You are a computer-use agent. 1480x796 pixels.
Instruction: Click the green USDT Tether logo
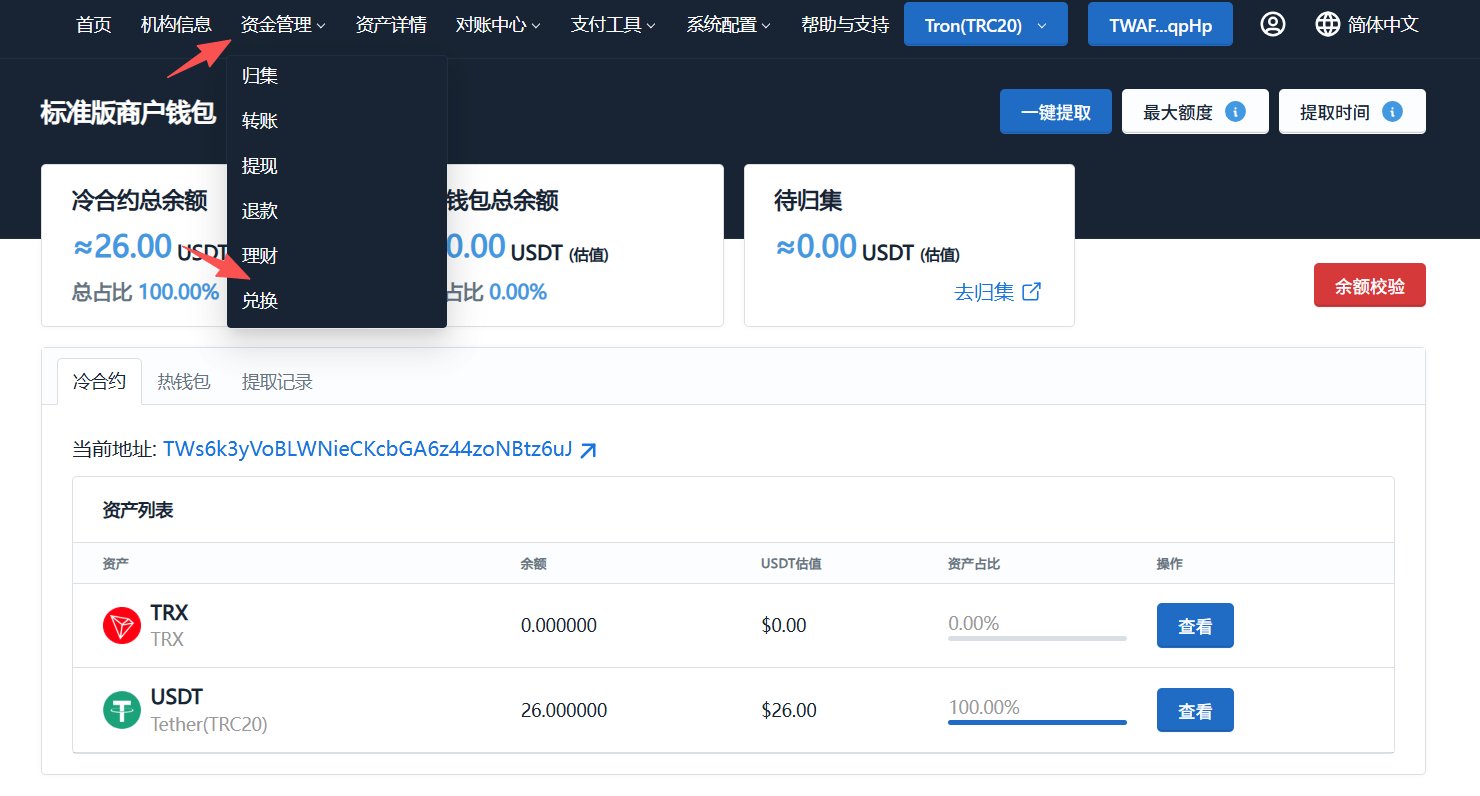pyautogui.click(x=122, y=710)
